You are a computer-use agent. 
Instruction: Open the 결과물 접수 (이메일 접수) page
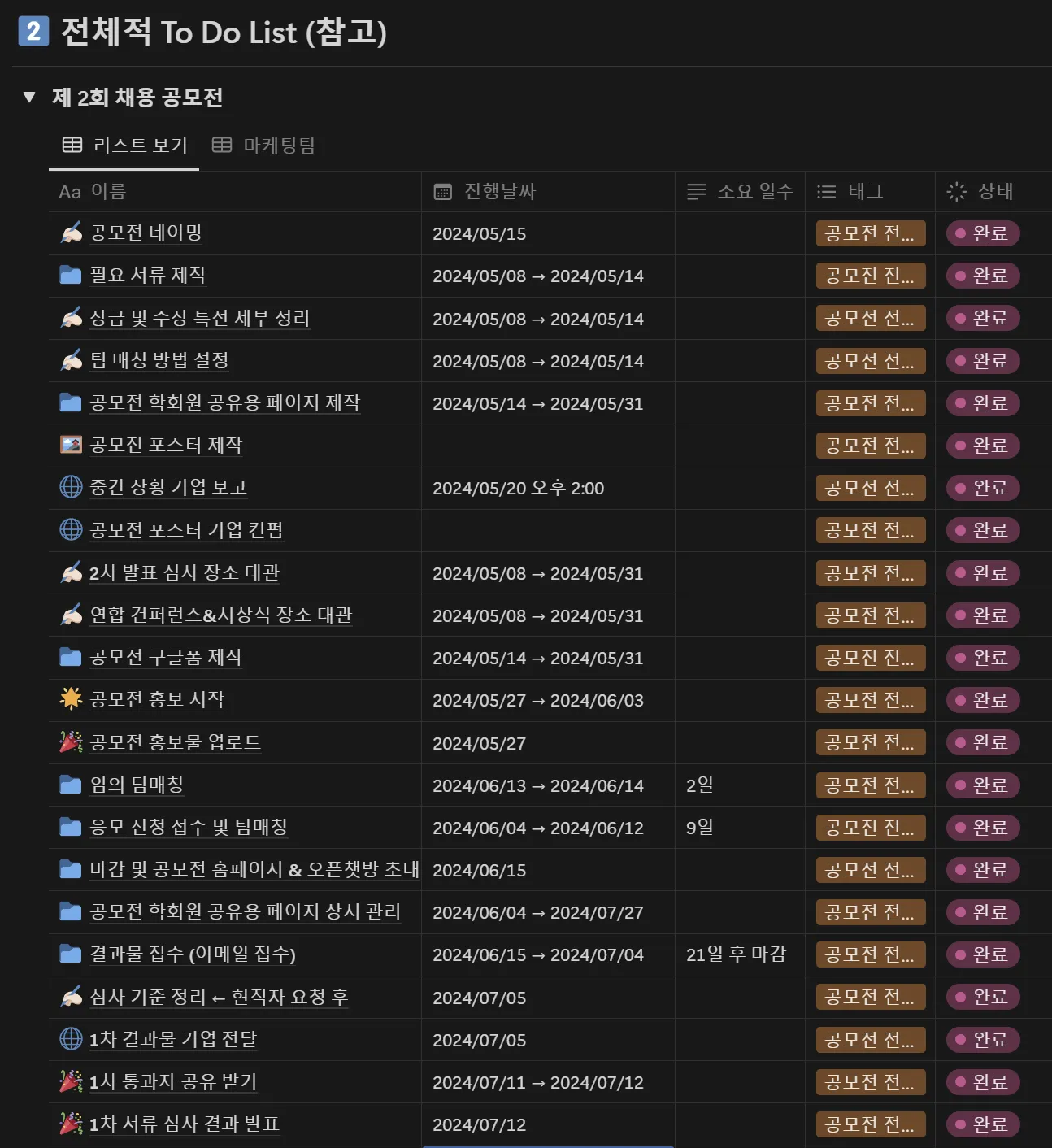pyautogui.click(x=193, y=954)
